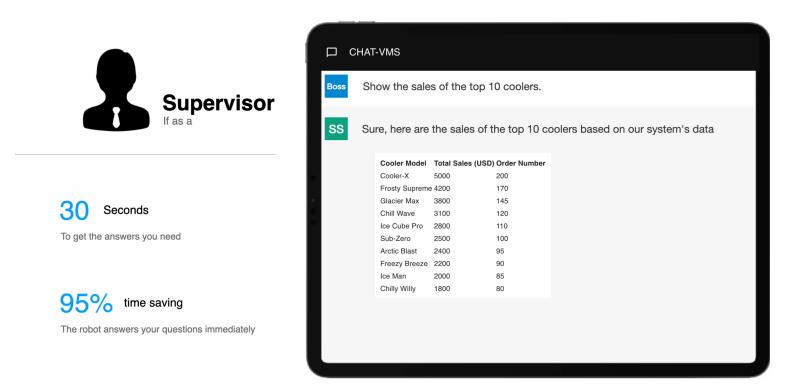
Task: Select the Cooler-X table row
Action: pos(462,176)
